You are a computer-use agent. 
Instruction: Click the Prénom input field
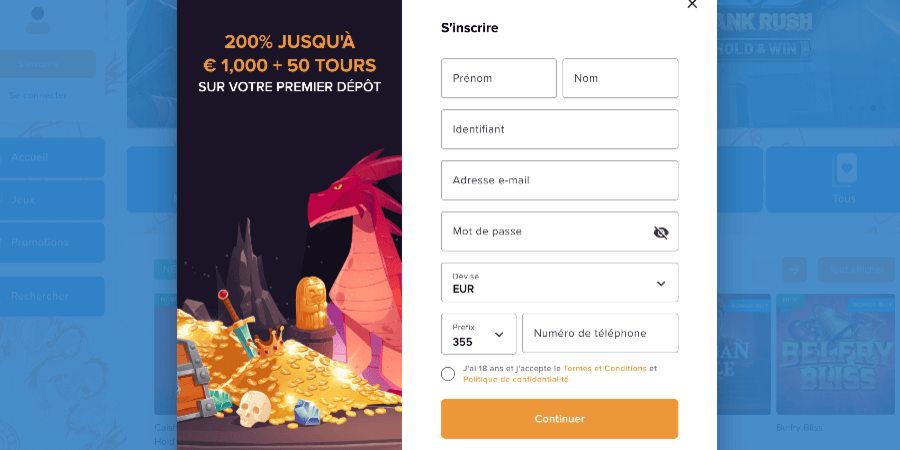[x=498, y=78]
